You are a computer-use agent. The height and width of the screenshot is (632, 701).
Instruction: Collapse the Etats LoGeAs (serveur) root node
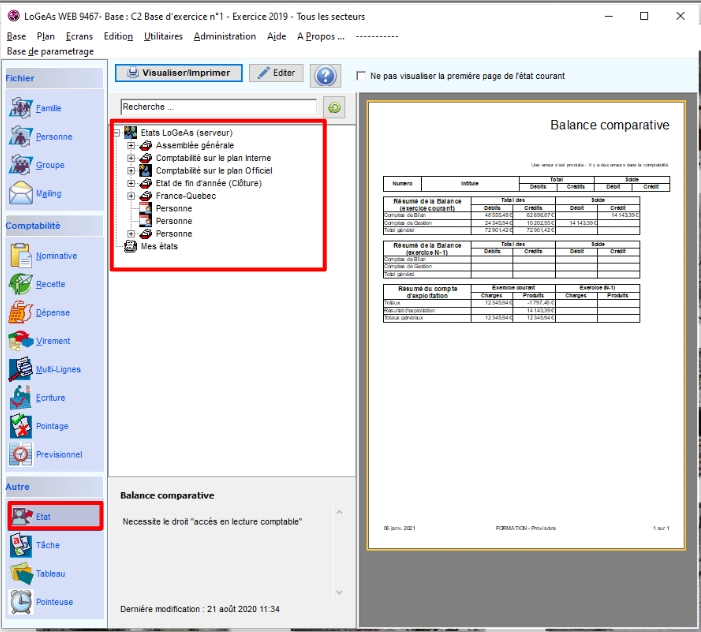point(118,133)
